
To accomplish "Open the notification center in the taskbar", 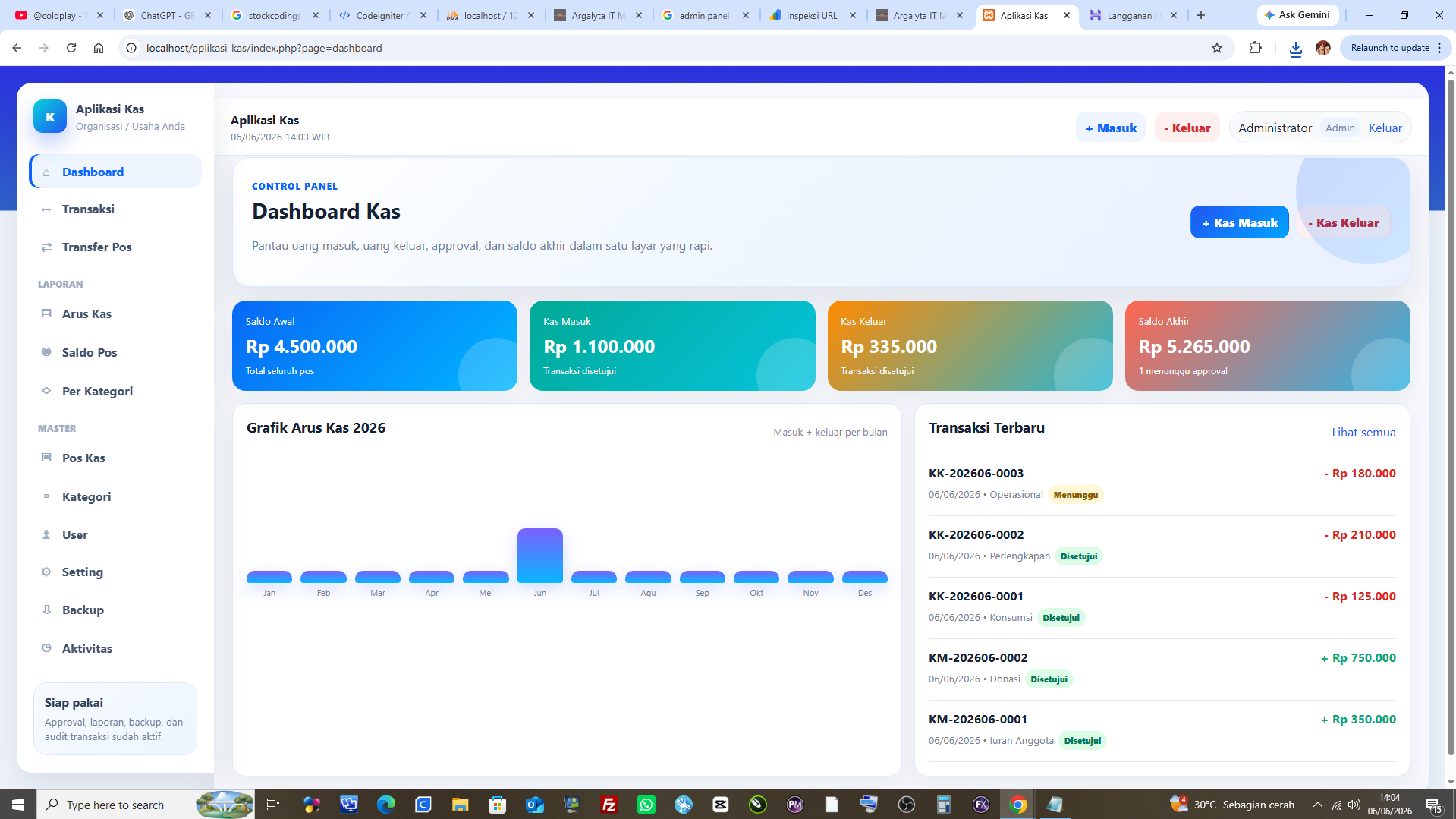I will pos(1433,805).
